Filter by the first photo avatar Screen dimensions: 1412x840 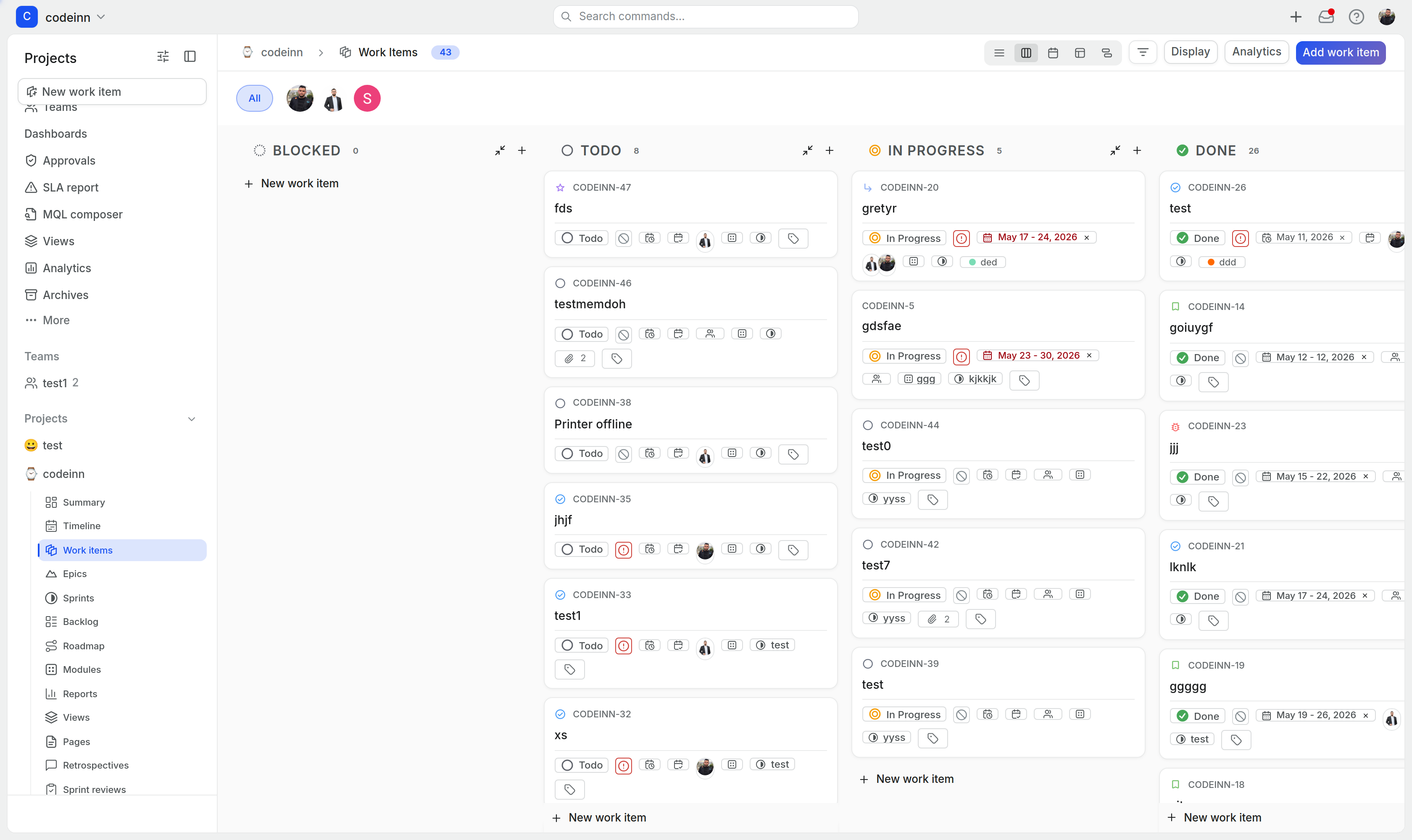300,99
